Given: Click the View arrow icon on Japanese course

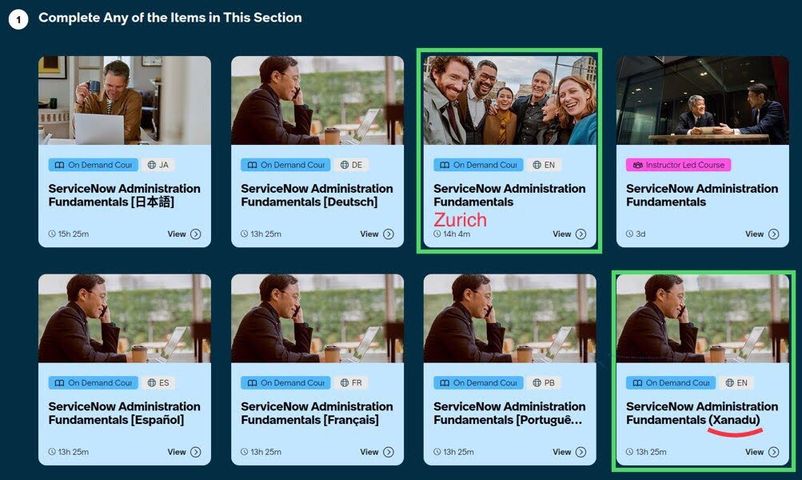Looking at the screenshot, I should tap(195, 234).
